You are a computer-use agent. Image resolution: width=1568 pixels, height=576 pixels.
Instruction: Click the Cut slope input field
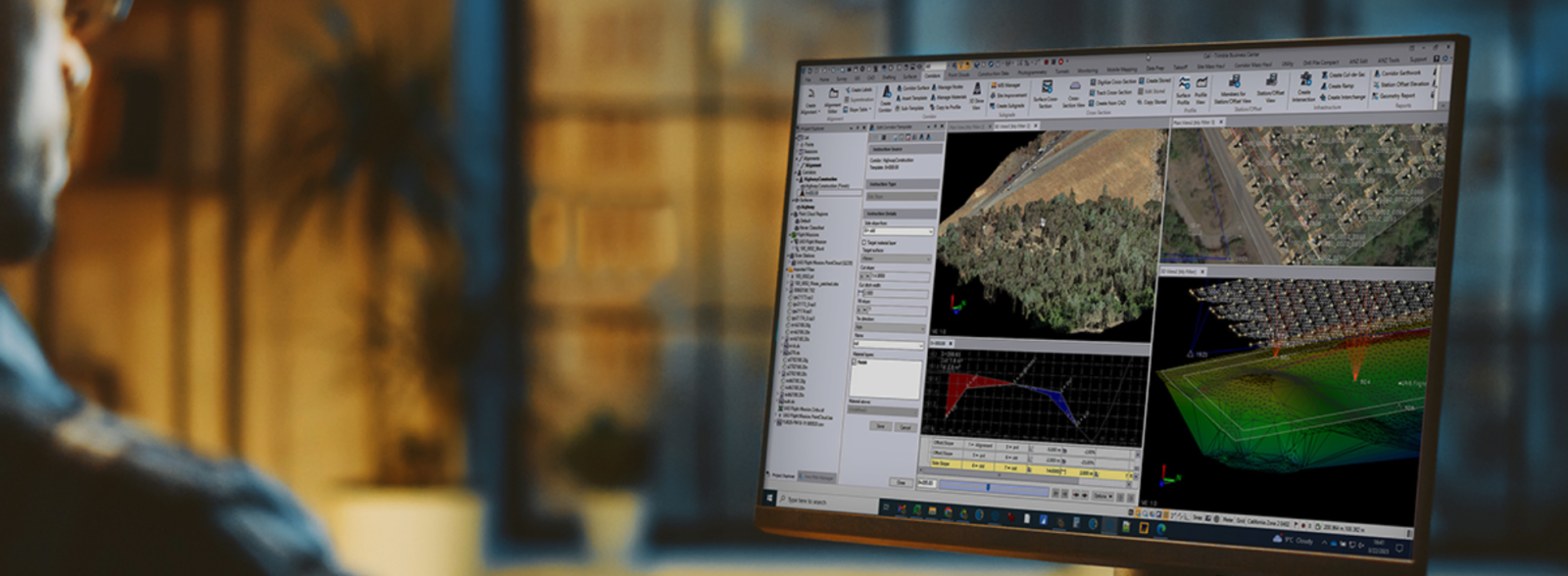pyautogui.click(x=897, y=276)
